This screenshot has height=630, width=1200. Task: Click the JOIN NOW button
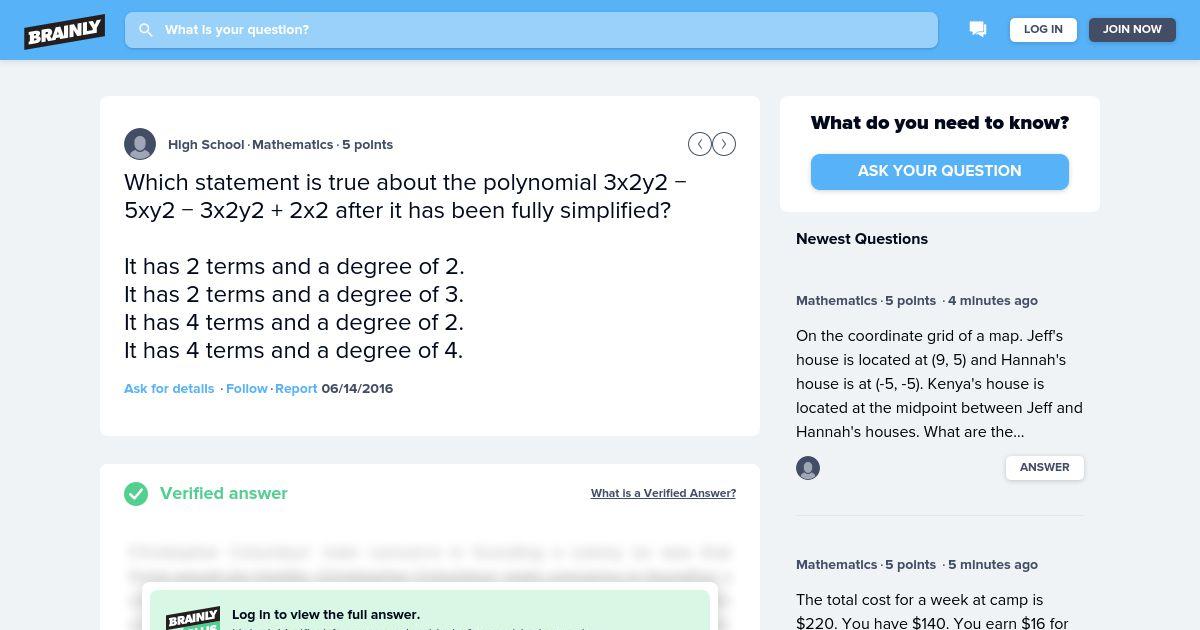[1132, 30]
